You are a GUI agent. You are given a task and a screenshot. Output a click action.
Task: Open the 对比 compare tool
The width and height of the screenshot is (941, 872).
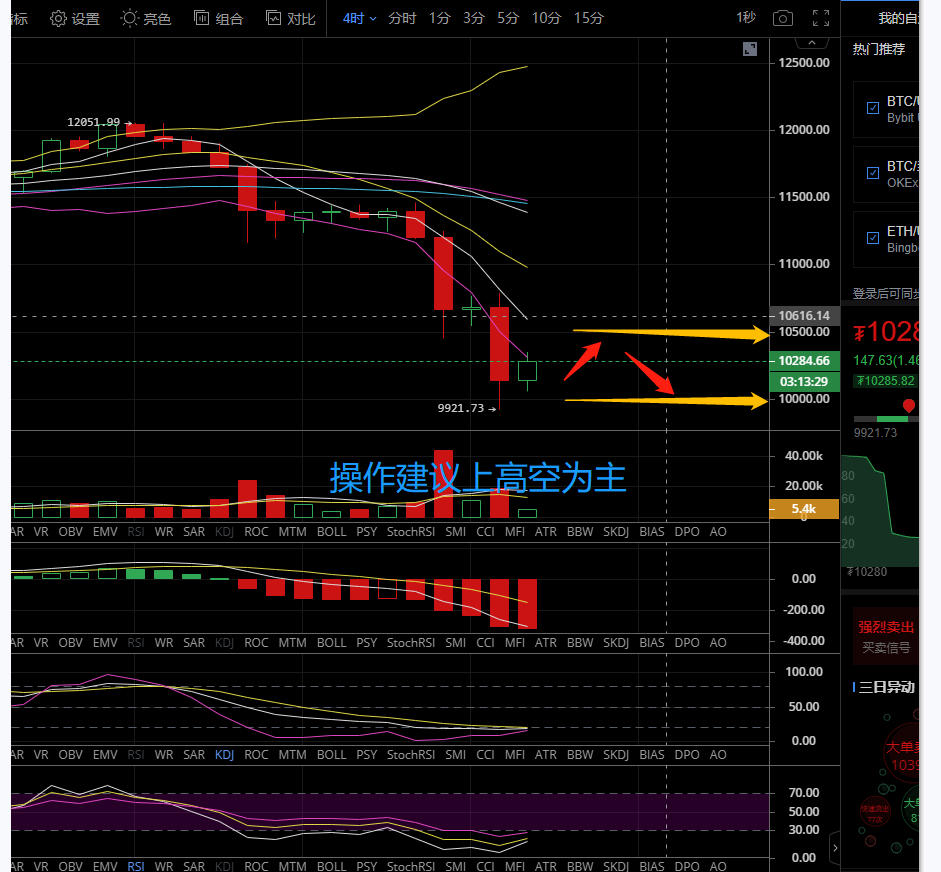click(290, 18)
